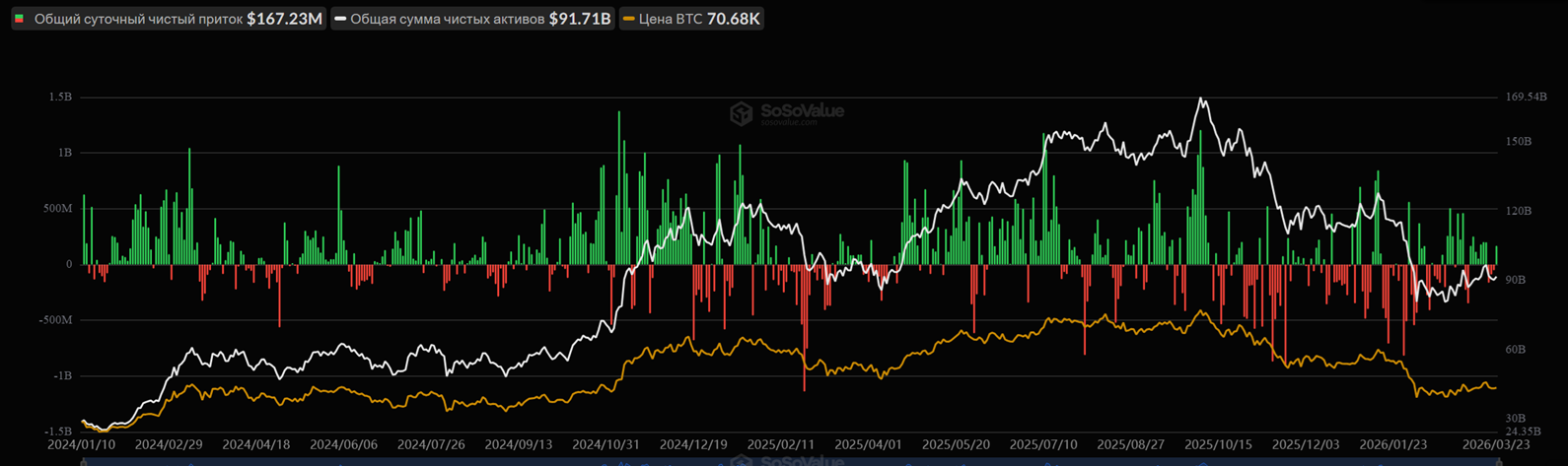Click the 2026/03/23 end date on the x-axis
This screenshot has height=466, width=1568.
[x=1496, y=444]
